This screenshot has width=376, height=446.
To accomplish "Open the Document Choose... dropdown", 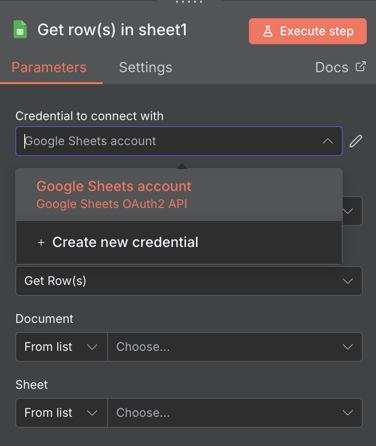I will [235, 347].
